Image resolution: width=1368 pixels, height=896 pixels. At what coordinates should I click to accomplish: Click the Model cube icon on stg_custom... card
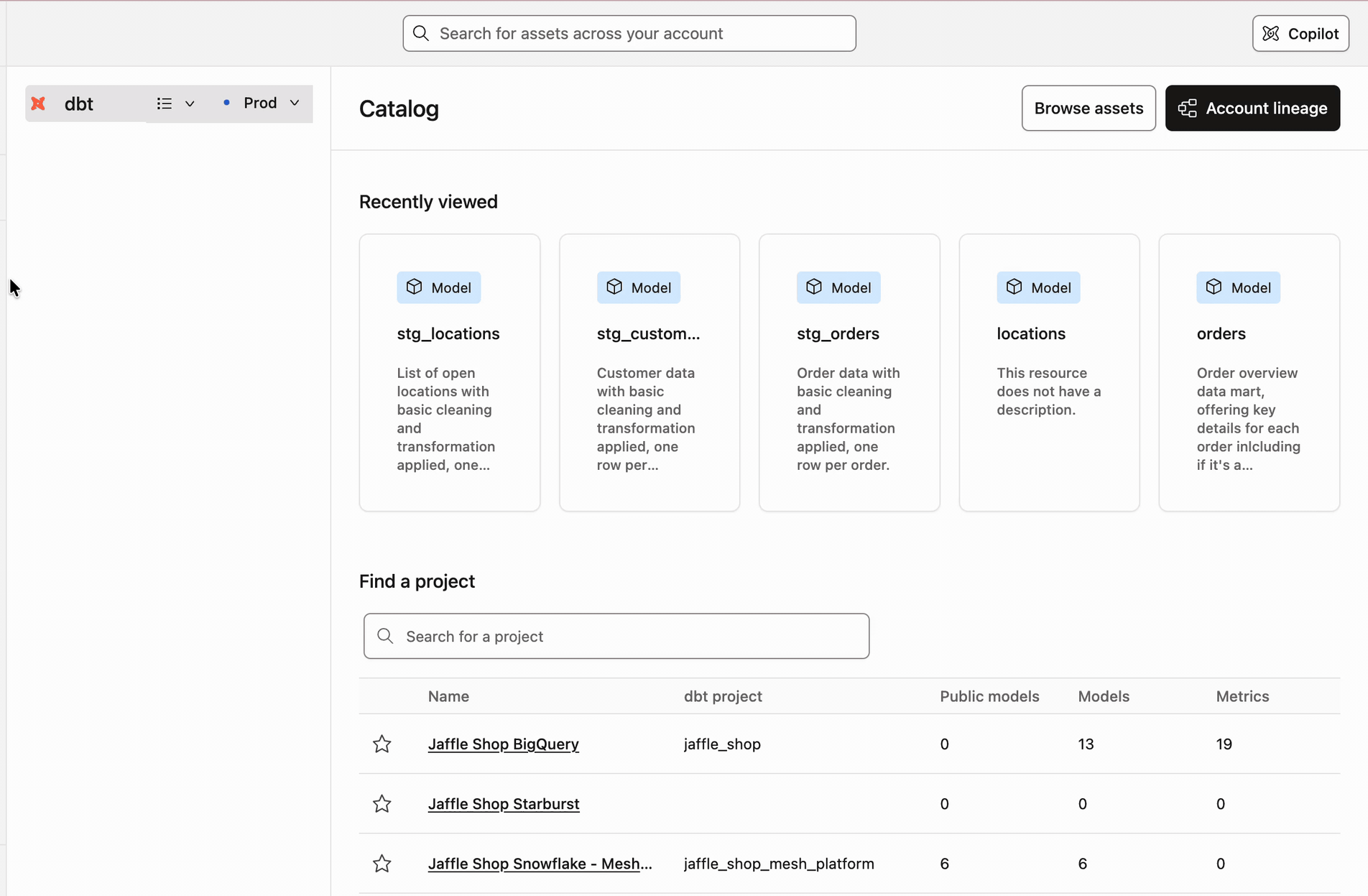click(614, 287)
